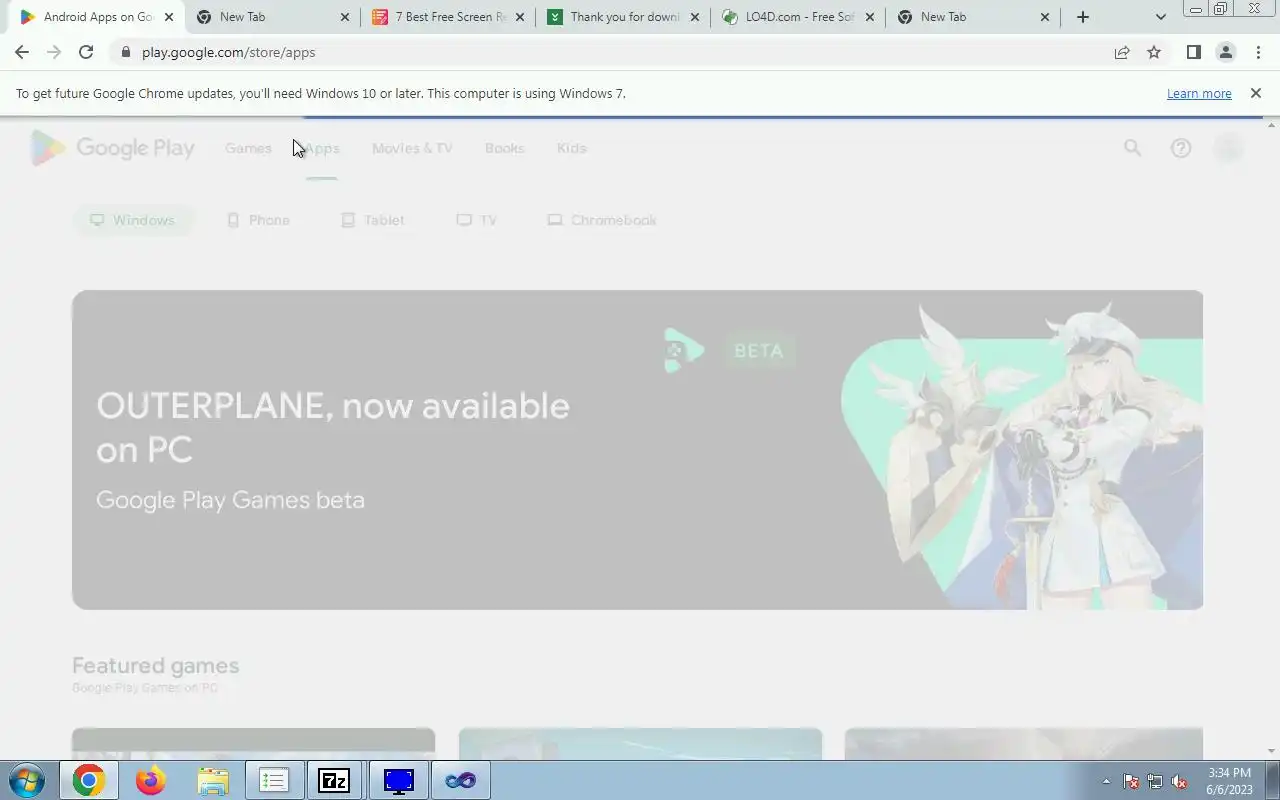
Task: Open the Google Play help icon
Action: point(1181,148)
